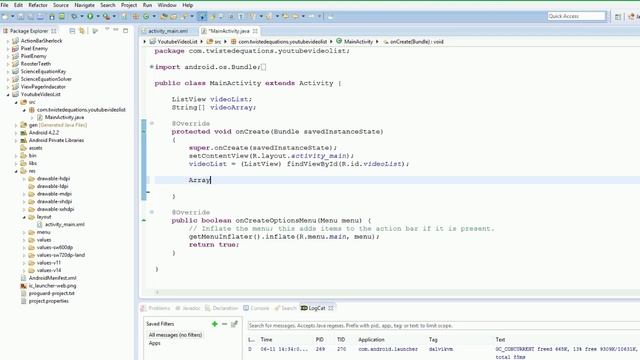Click the Quick Access search field
The image size is (640, 360).
(577, 16)
